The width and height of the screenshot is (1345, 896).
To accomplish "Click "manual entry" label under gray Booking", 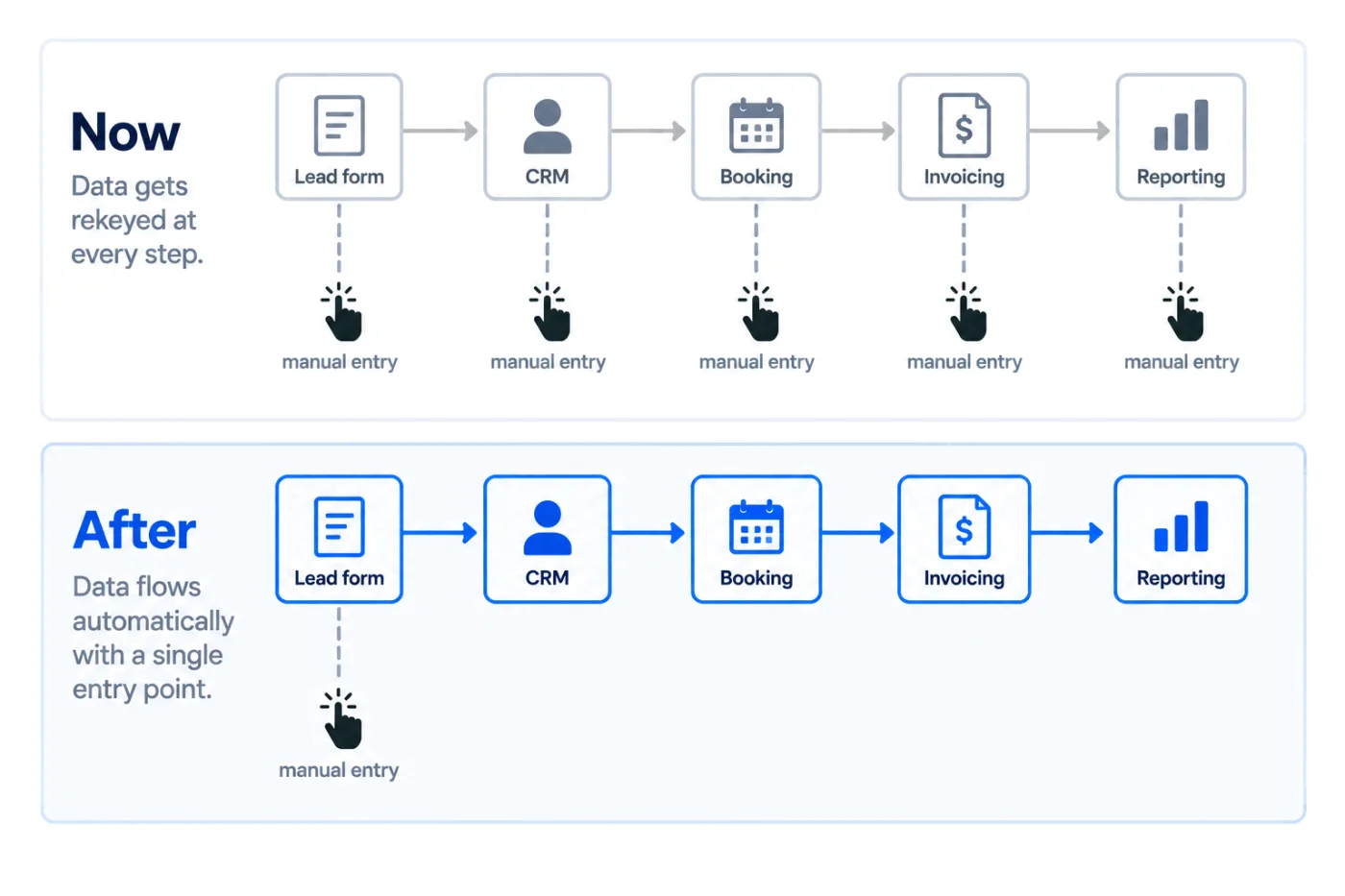I will [x=756, y=362].
